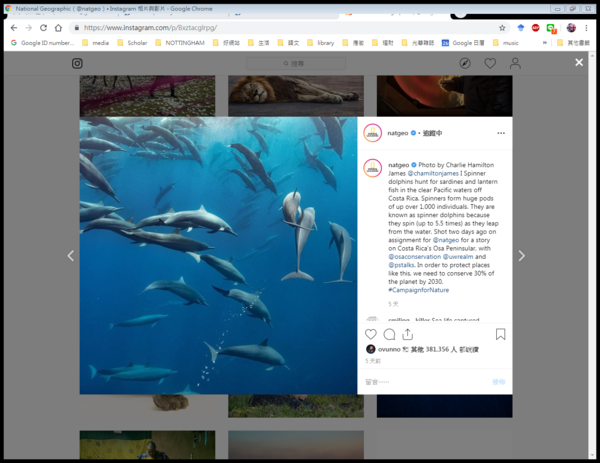Viewport: 600px width, 463px height.
Task: Save post with bookmark icon
Action: click(500, 334)
